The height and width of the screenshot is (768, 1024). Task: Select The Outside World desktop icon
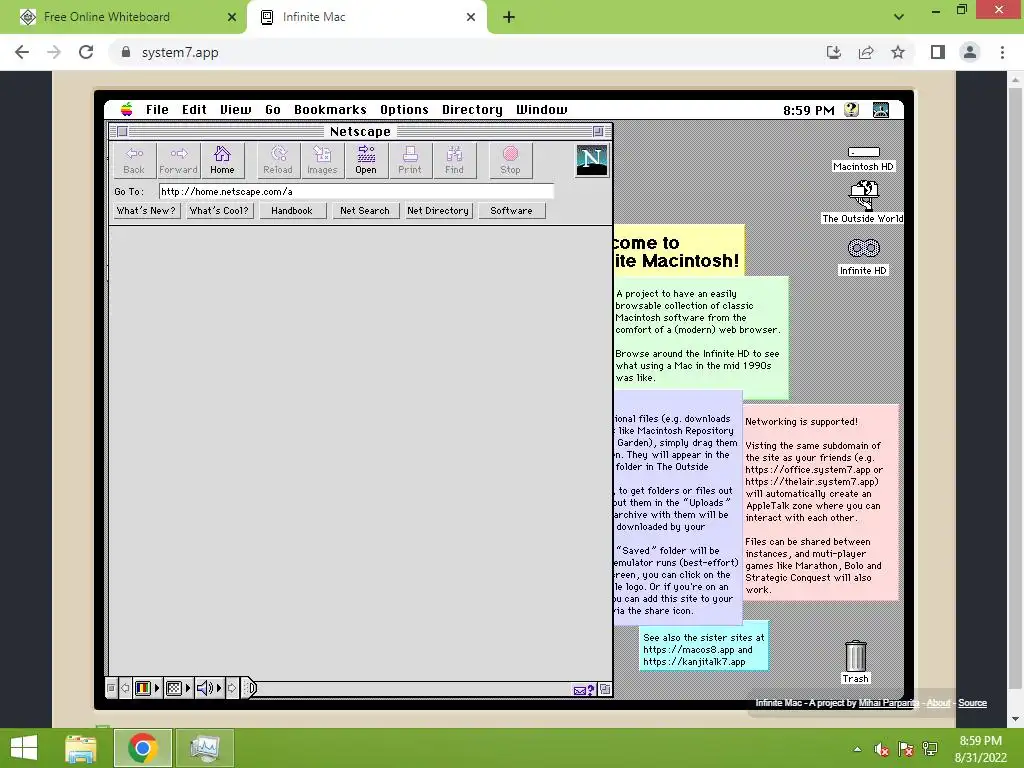coord(863,202)
